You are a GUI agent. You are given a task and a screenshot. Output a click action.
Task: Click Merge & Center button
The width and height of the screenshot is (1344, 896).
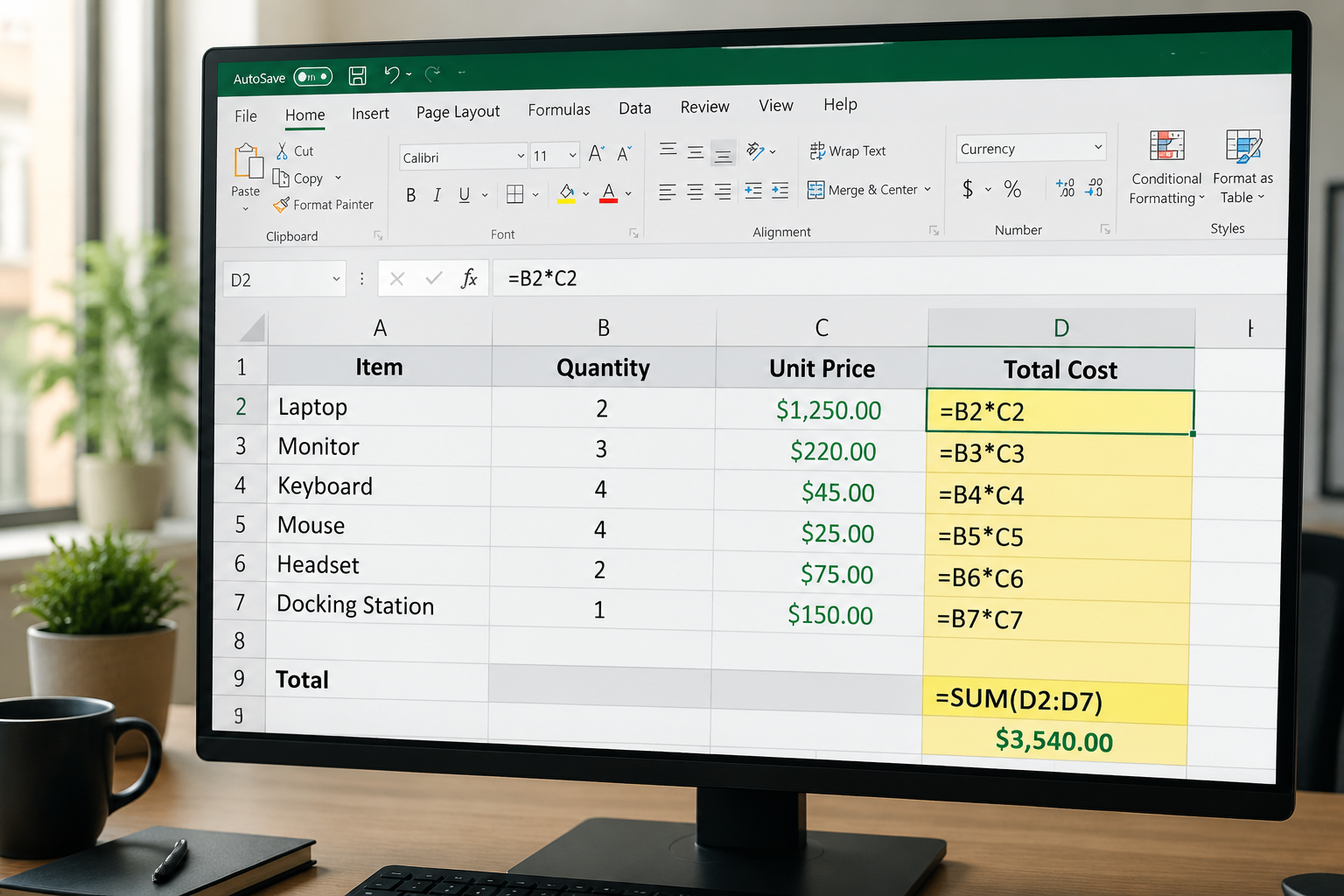[x=862, y=190]
